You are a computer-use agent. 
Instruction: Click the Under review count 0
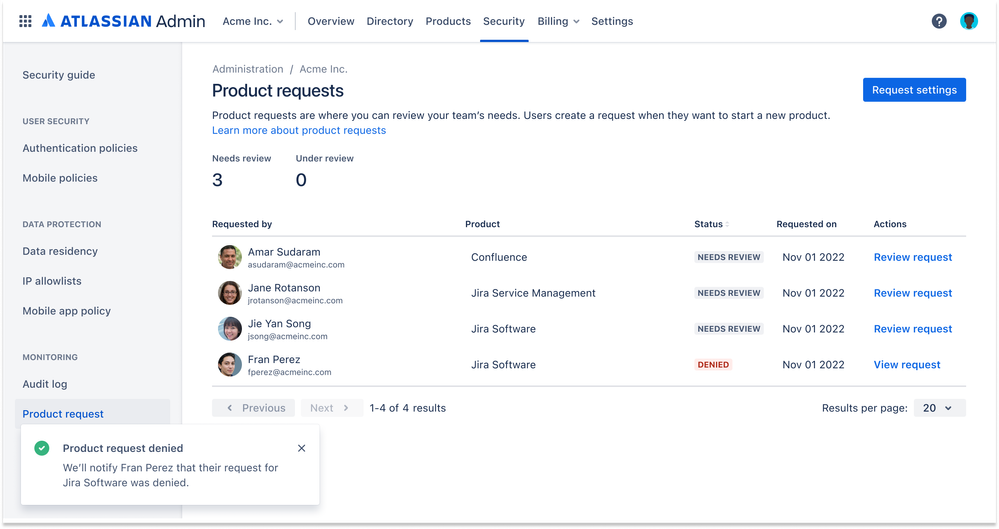(301, 180)
